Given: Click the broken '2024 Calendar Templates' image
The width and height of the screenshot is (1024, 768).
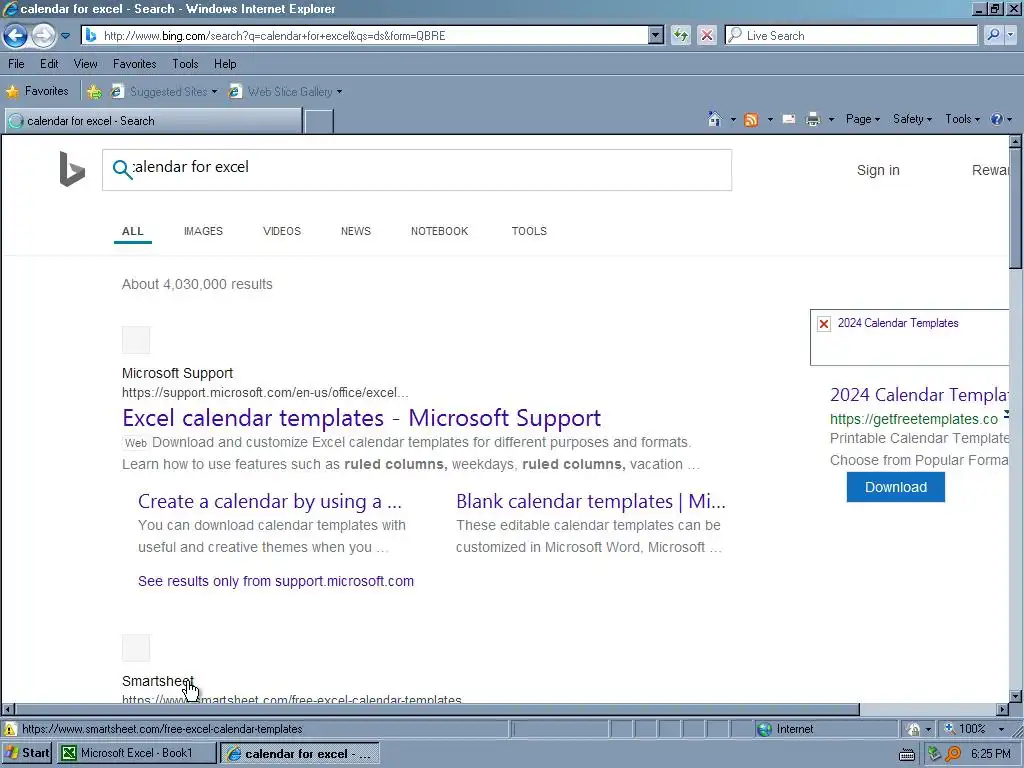Looking at the screenshot, I should [x=909, y=337].
